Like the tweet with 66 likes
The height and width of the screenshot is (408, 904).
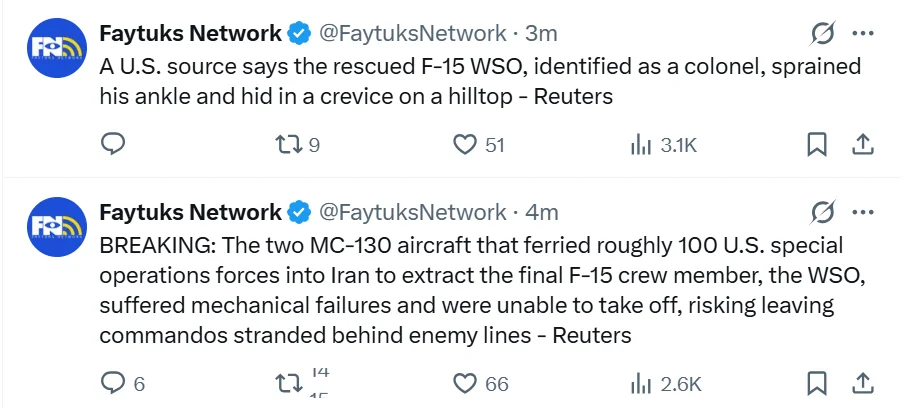[x=465, y=383]
